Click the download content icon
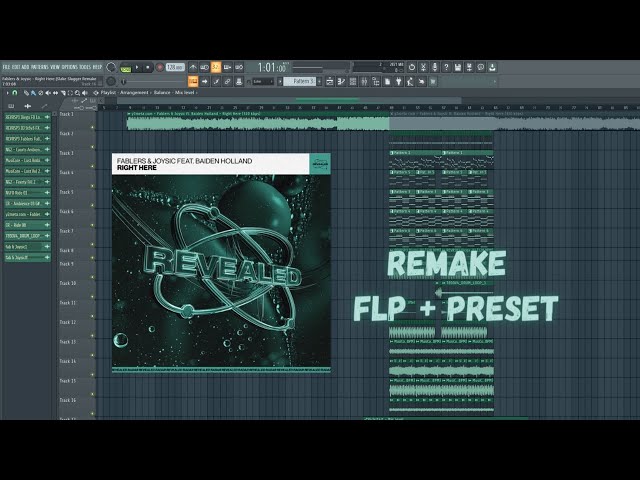 click(x=493, y=67)
